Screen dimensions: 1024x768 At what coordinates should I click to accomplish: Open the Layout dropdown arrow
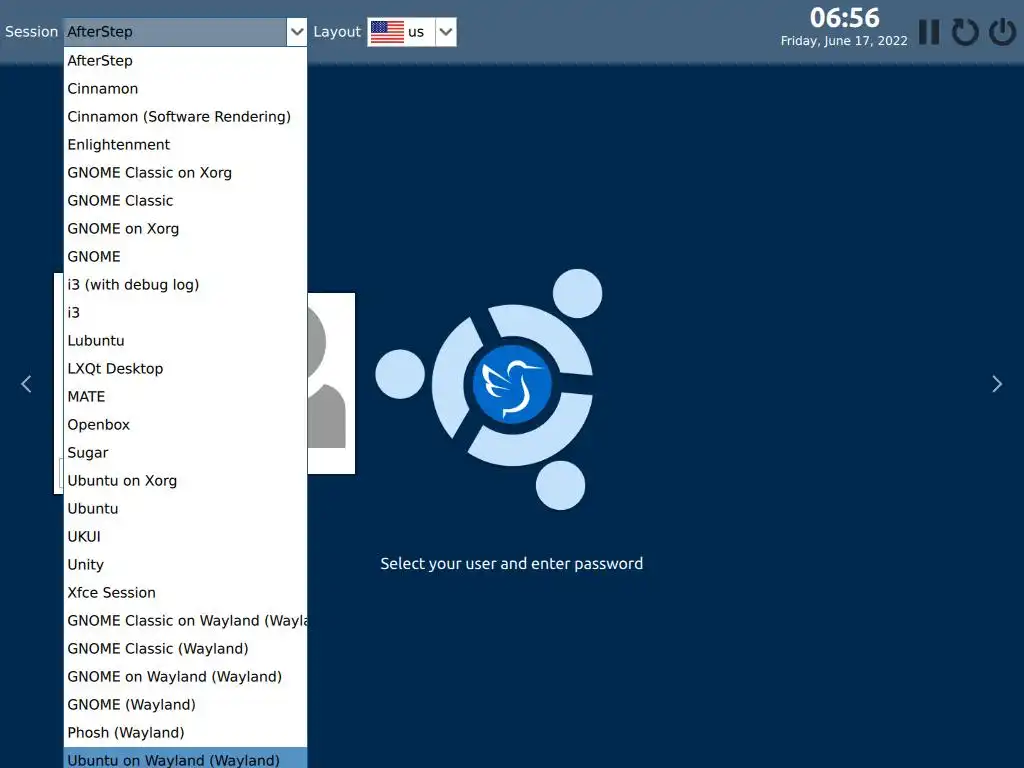click(x=446, y=32)
